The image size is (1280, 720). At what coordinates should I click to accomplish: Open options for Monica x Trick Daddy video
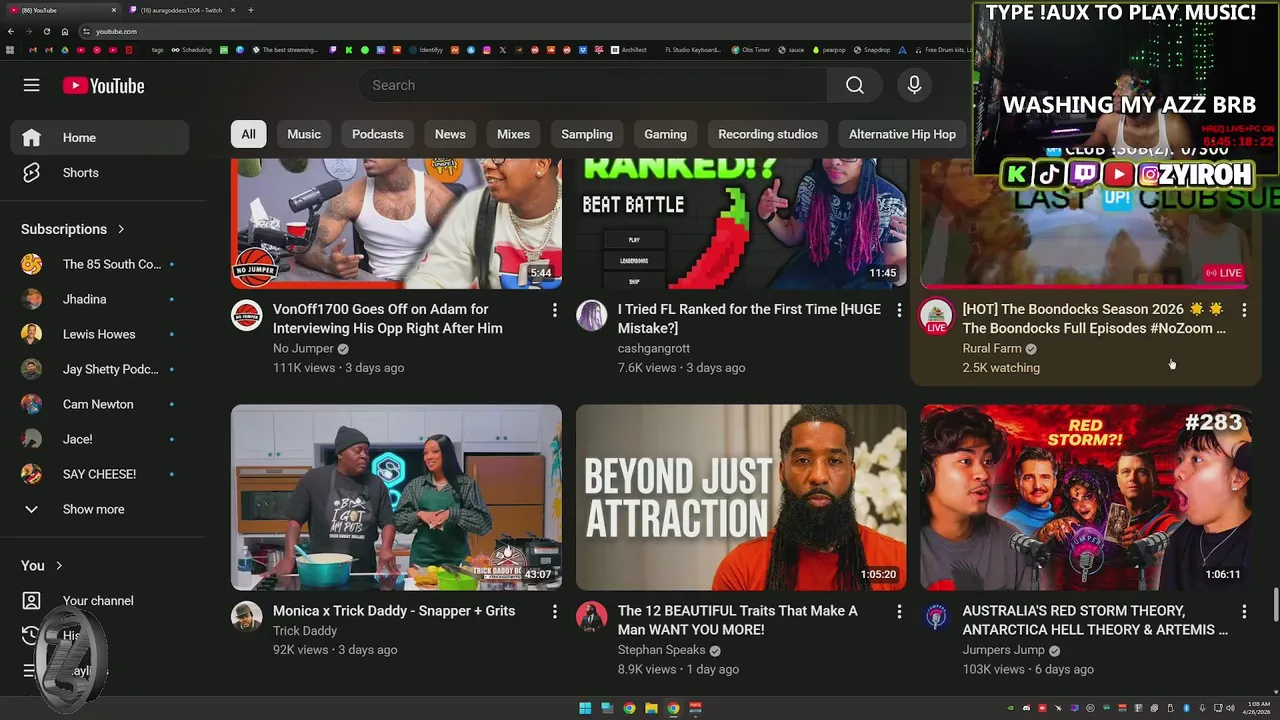(x=554, y=611)
